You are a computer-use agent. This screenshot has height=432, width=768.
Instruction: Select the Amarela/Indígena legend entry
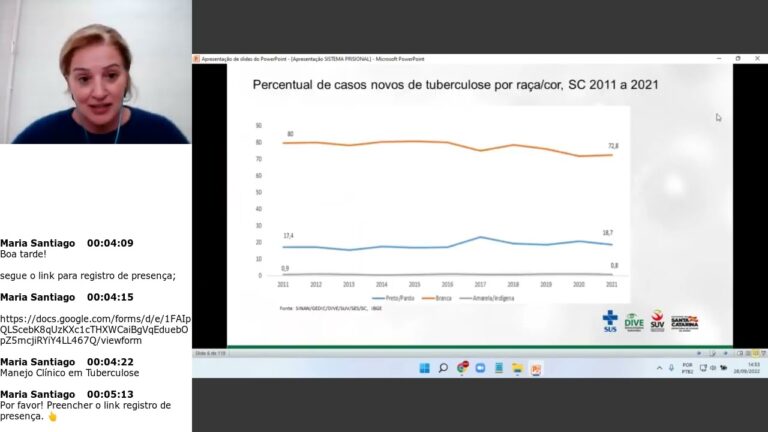[x=487, y=298]
